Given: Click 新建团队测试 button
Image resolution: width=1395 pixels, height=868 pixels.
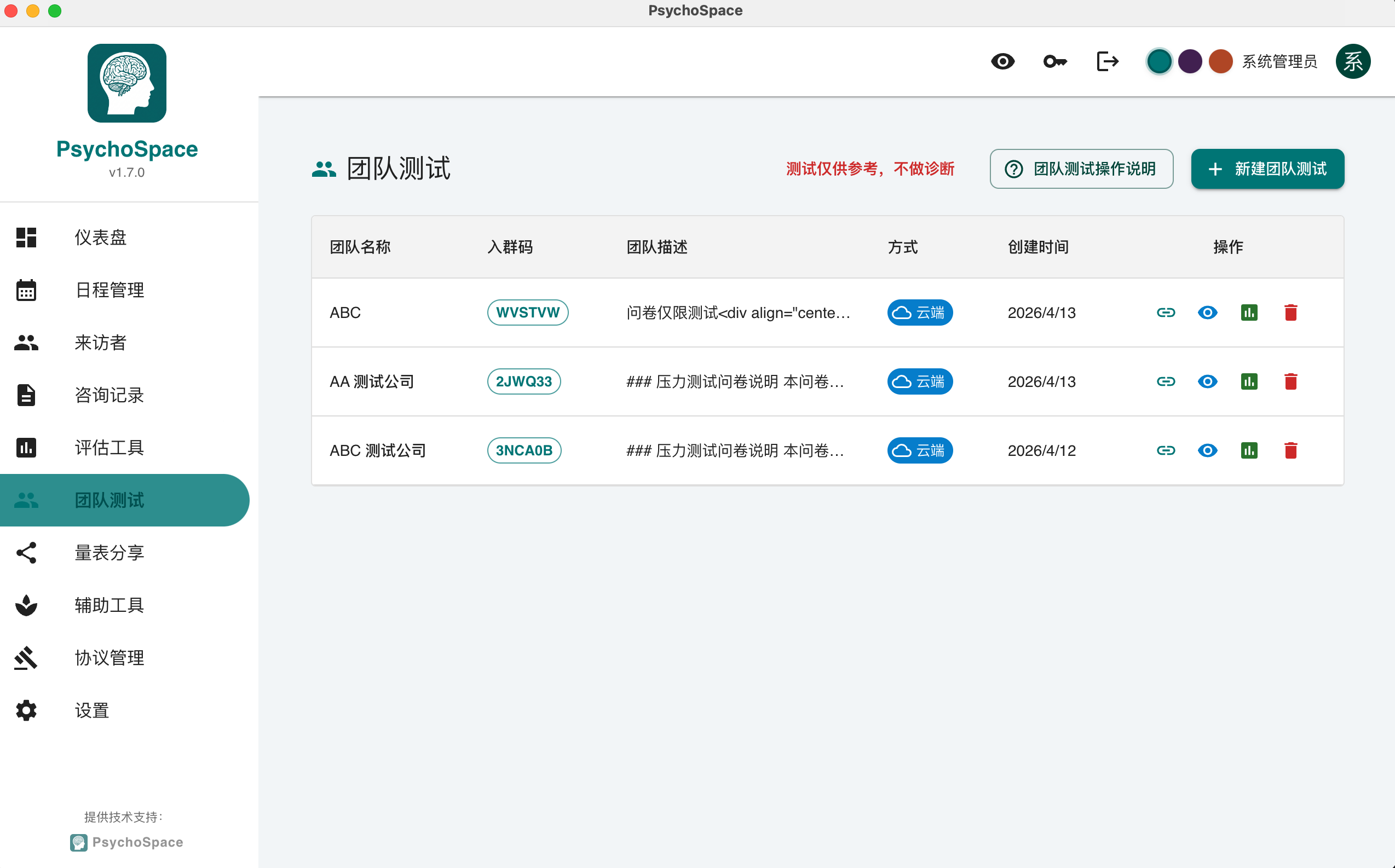Looking at the screenshot, I should (x=1267, y=169).
